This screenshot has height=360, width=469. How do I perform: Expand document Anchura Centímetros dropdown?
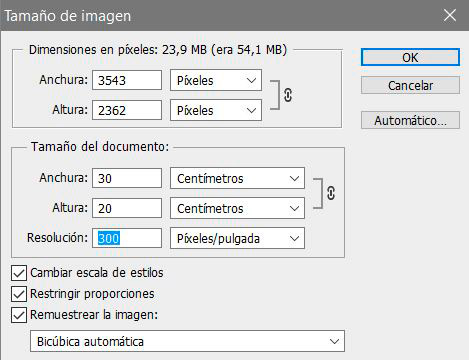(x=237, y=178)
